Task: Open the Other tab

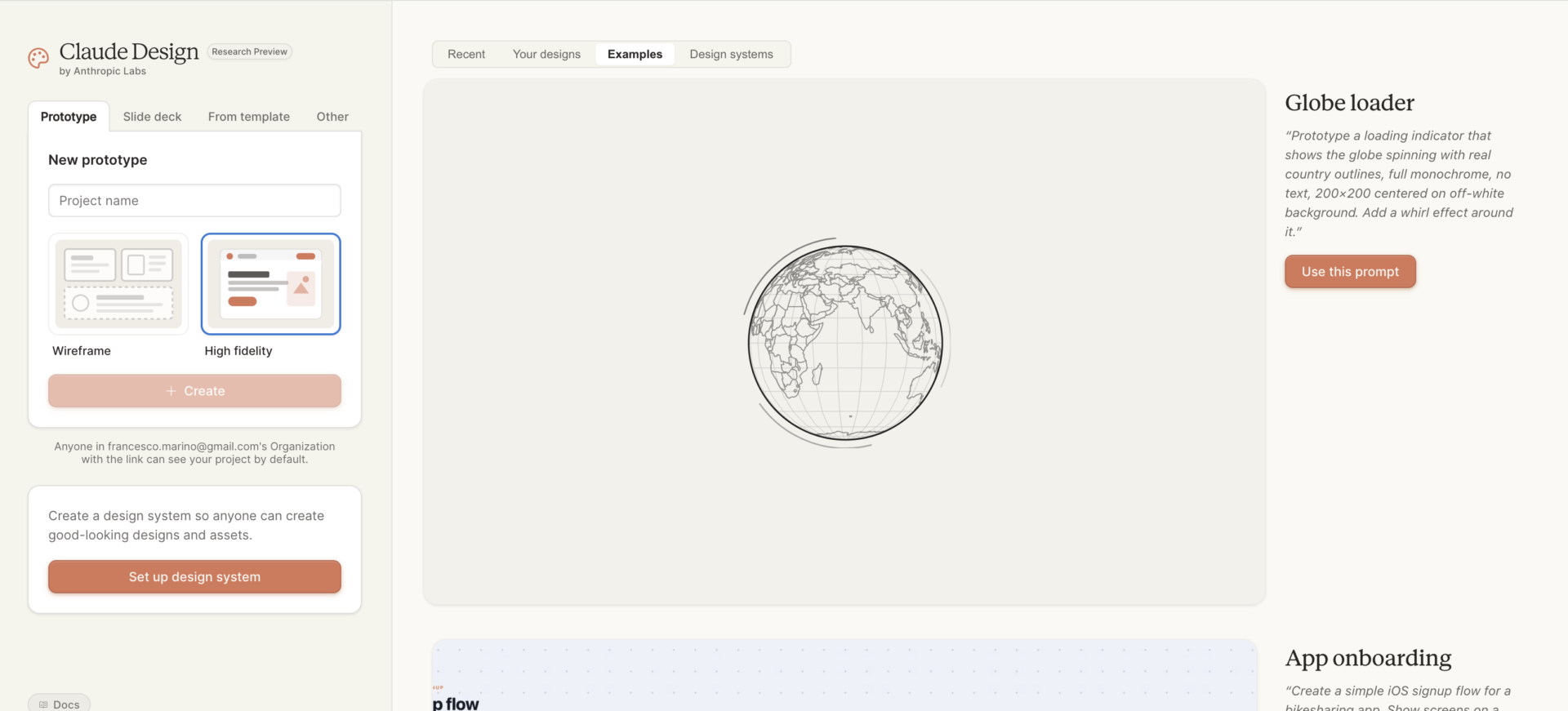Action: coord(332,117)
